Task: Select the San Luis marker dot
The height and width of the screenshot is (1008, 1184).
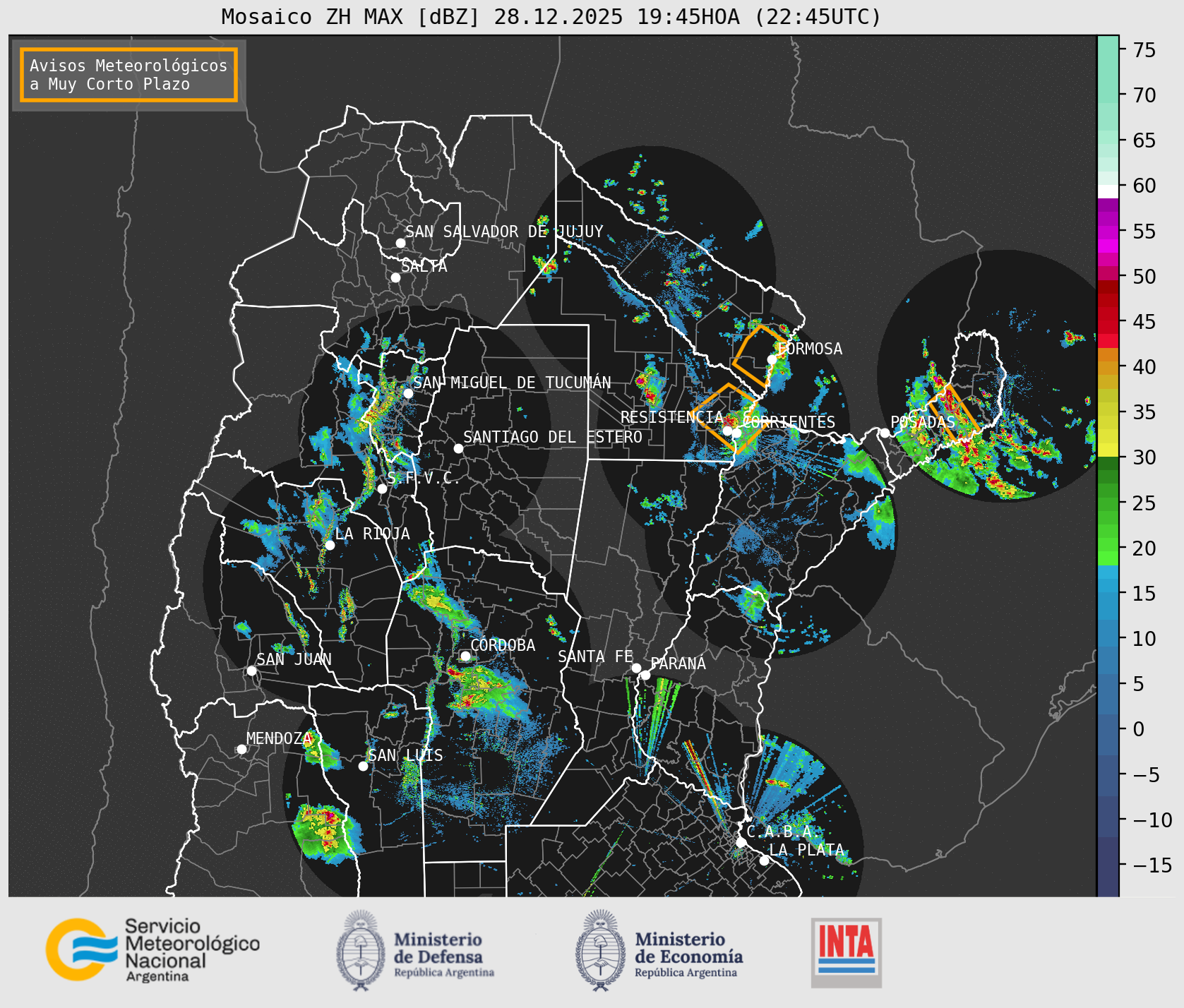Action: [x=363, y=766]
